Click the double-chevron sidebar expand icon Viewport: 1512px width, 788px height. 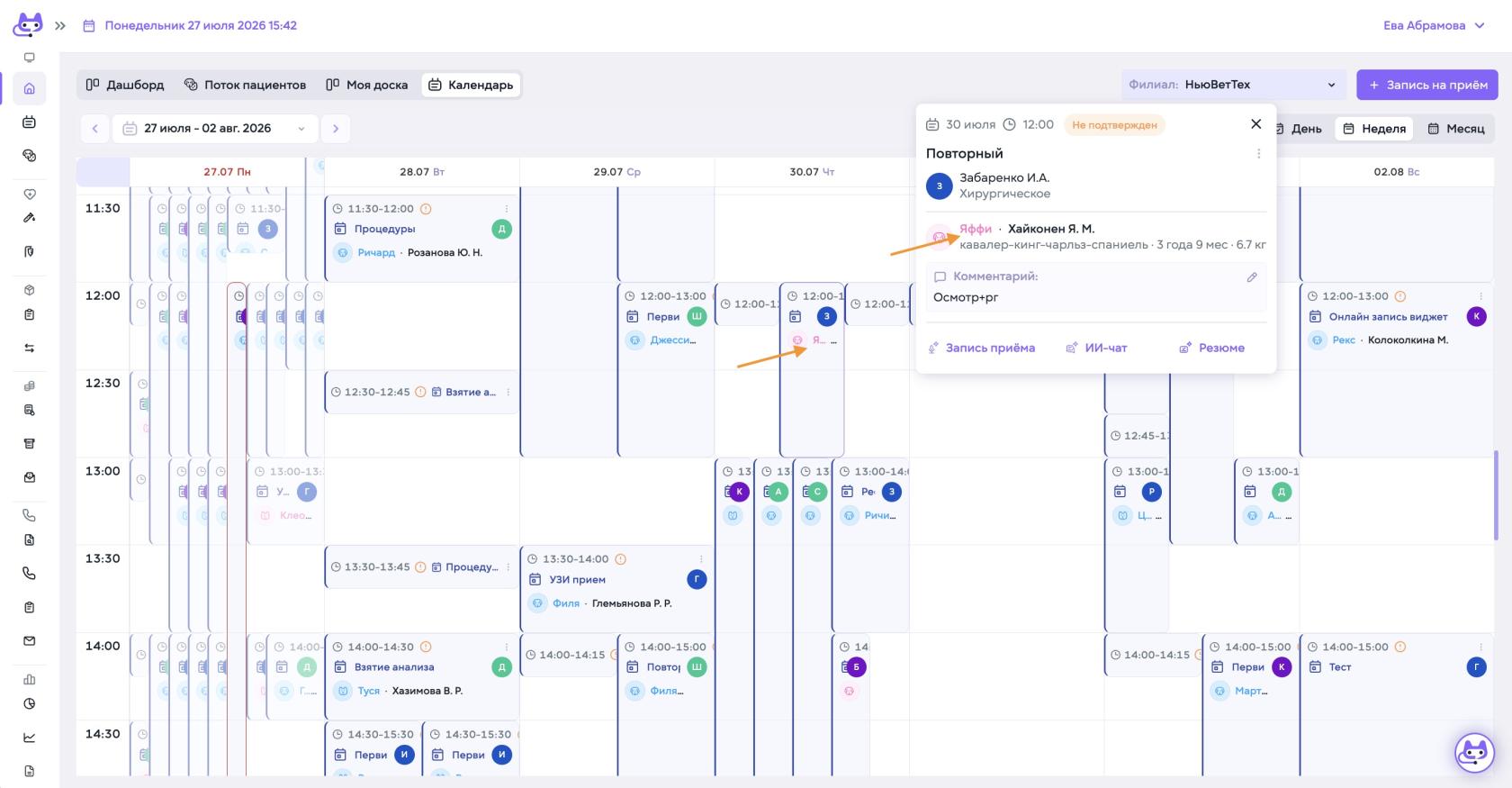point(60,26)
